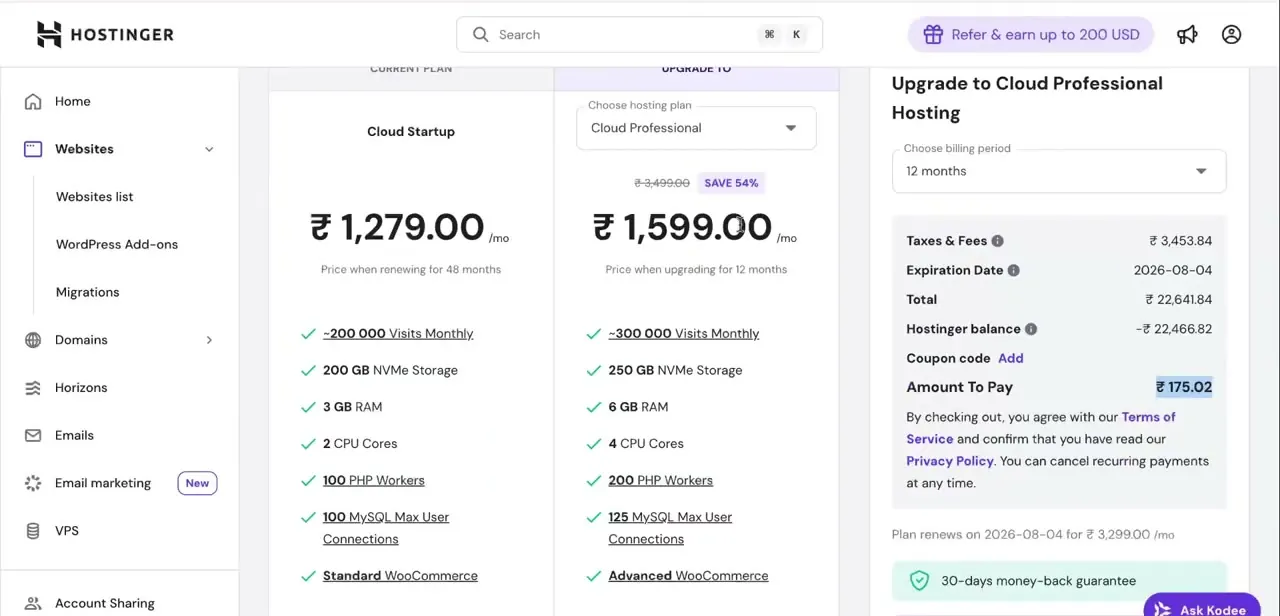Click the Domains globe icon
The image size is (1280, 616).
[33, 340]
